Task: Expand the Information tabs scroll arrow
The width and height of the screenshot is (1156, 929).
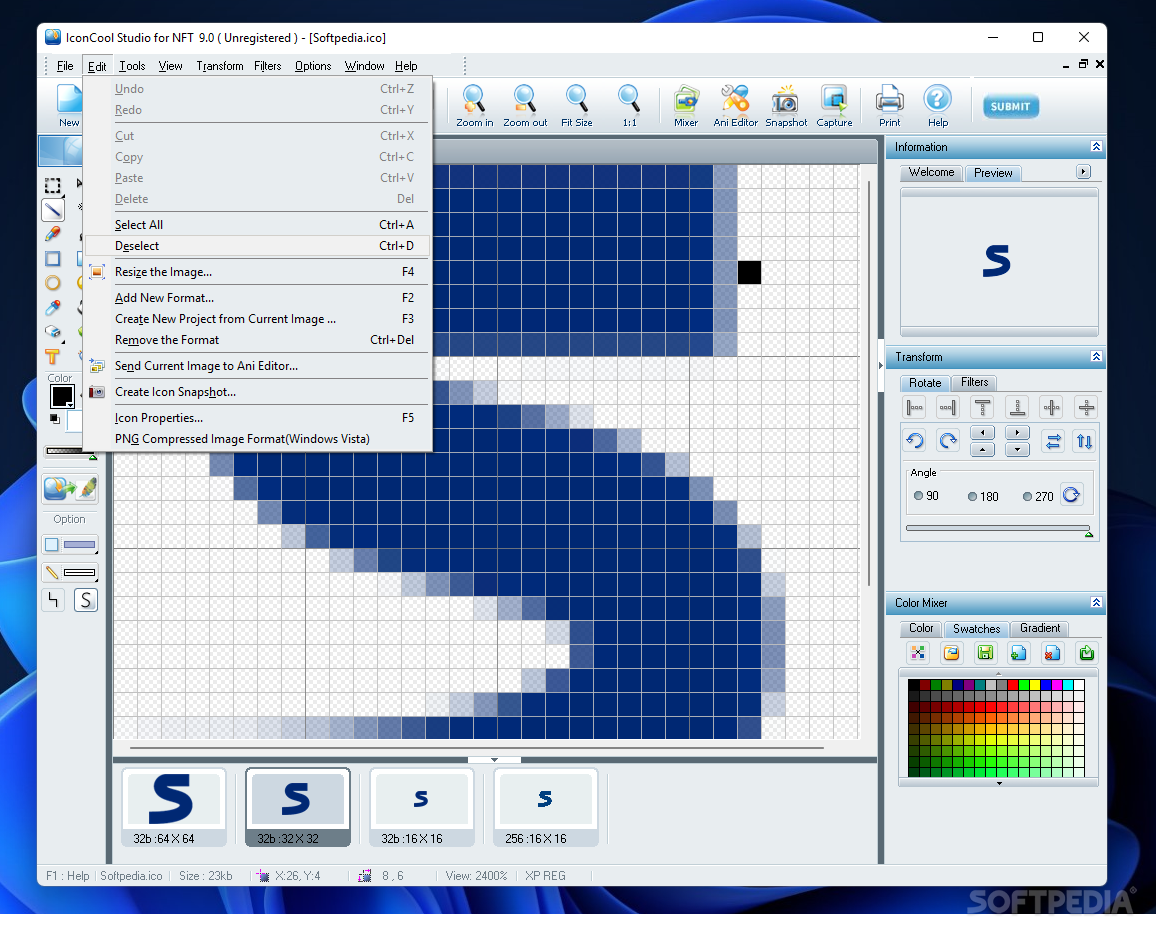Action: click(1083, 172)
